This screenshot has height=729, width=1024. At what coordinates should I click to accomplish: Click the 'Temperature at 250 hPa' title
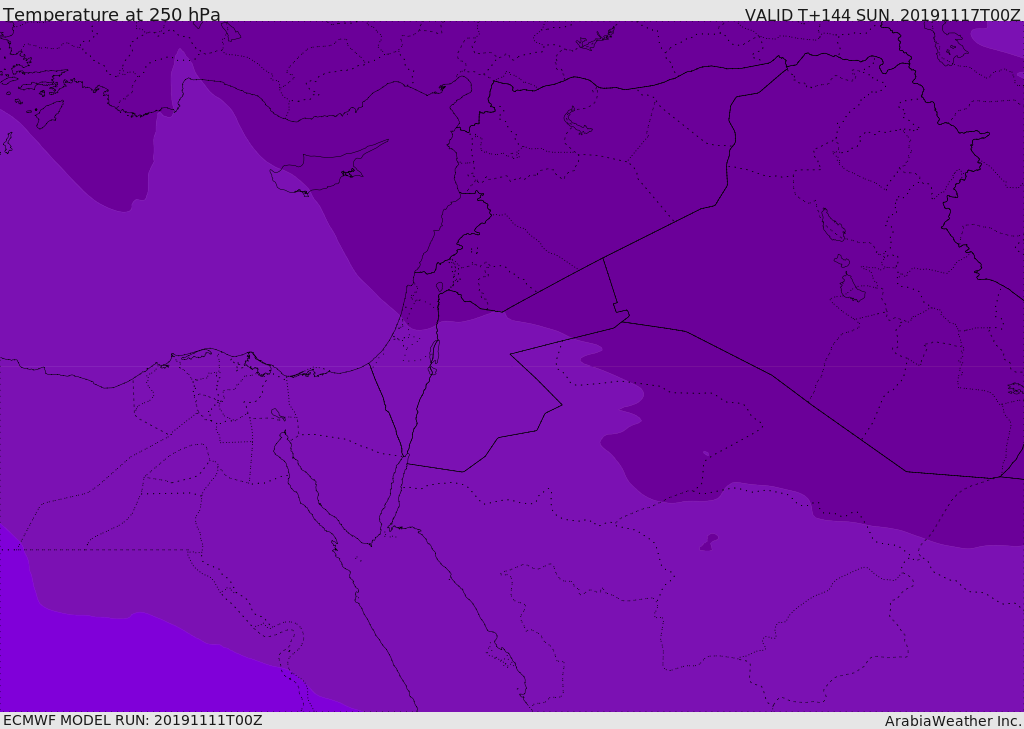112,14
